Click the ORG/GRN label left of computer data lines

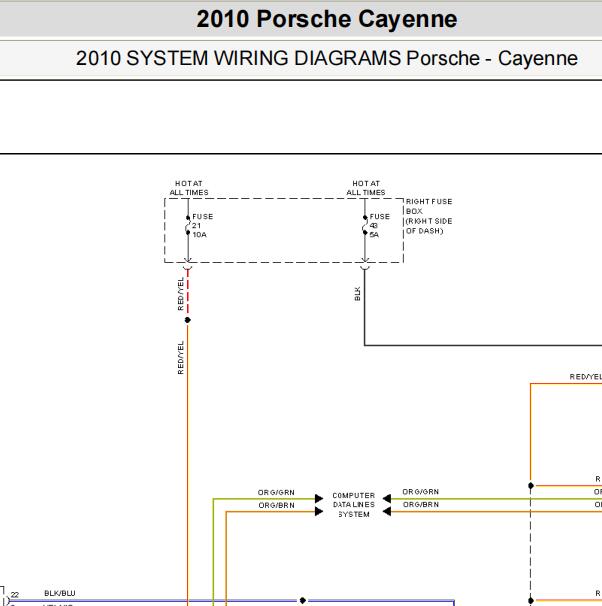276,492
